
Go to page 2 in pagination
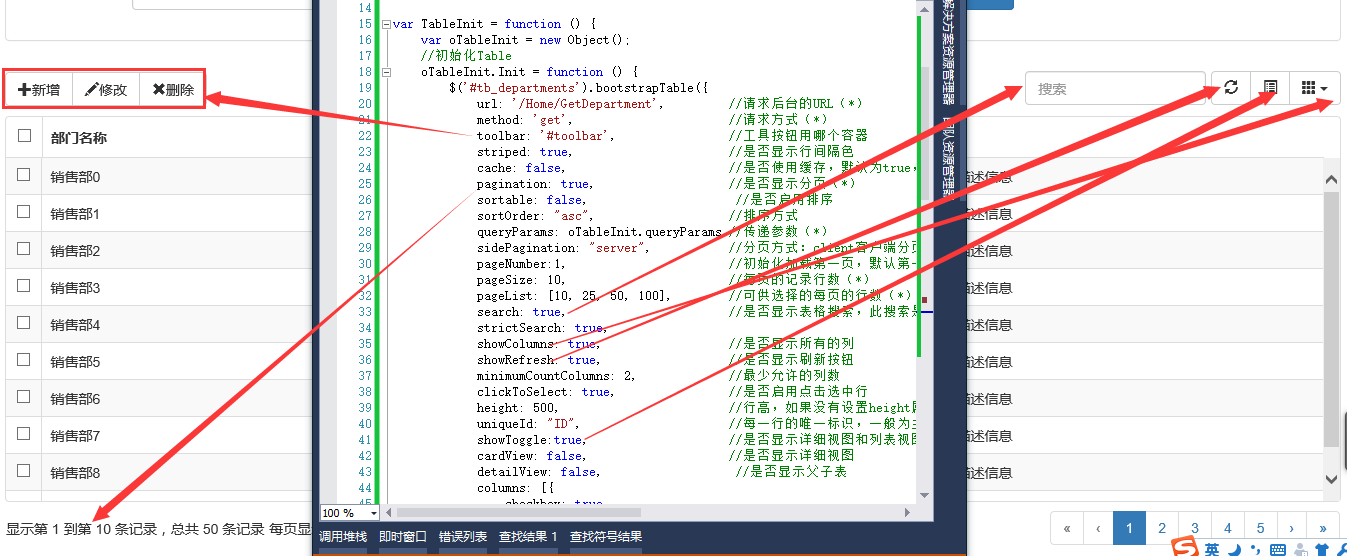point(1161,528)
